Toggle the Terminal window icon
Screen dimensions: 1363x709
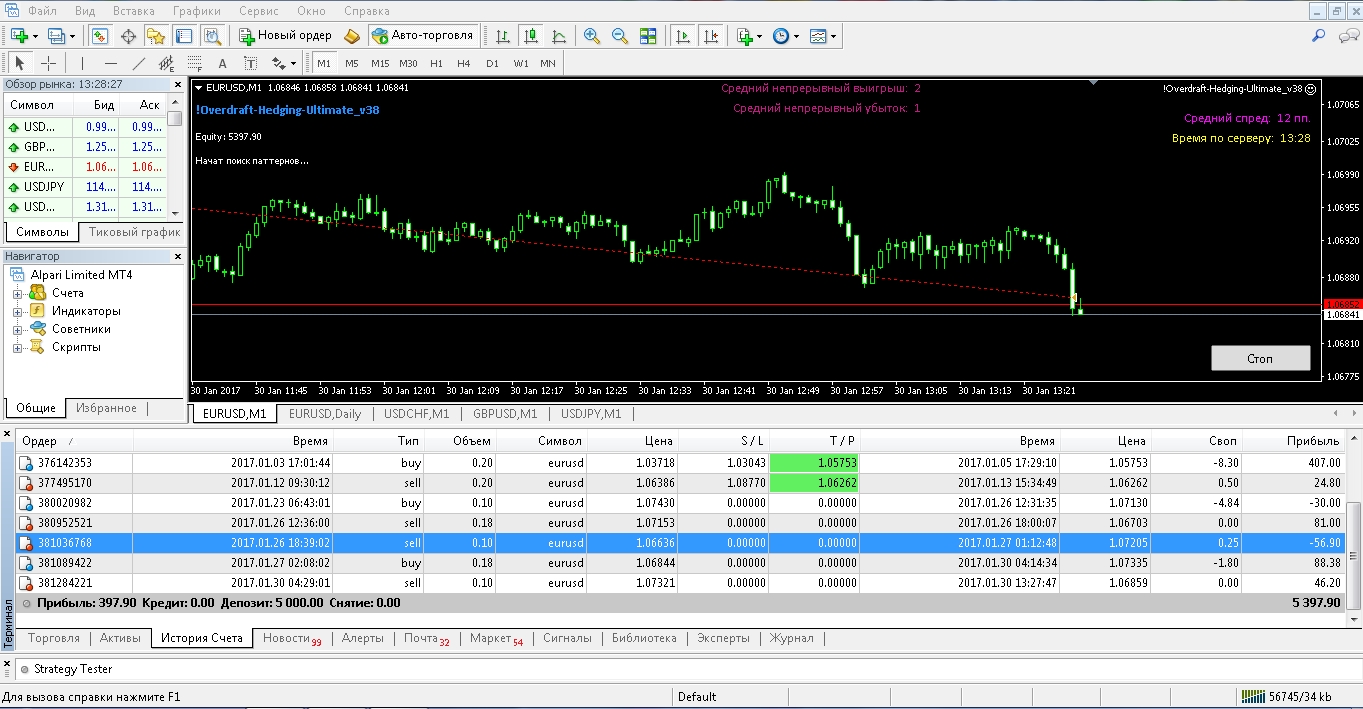coord(183,36)
